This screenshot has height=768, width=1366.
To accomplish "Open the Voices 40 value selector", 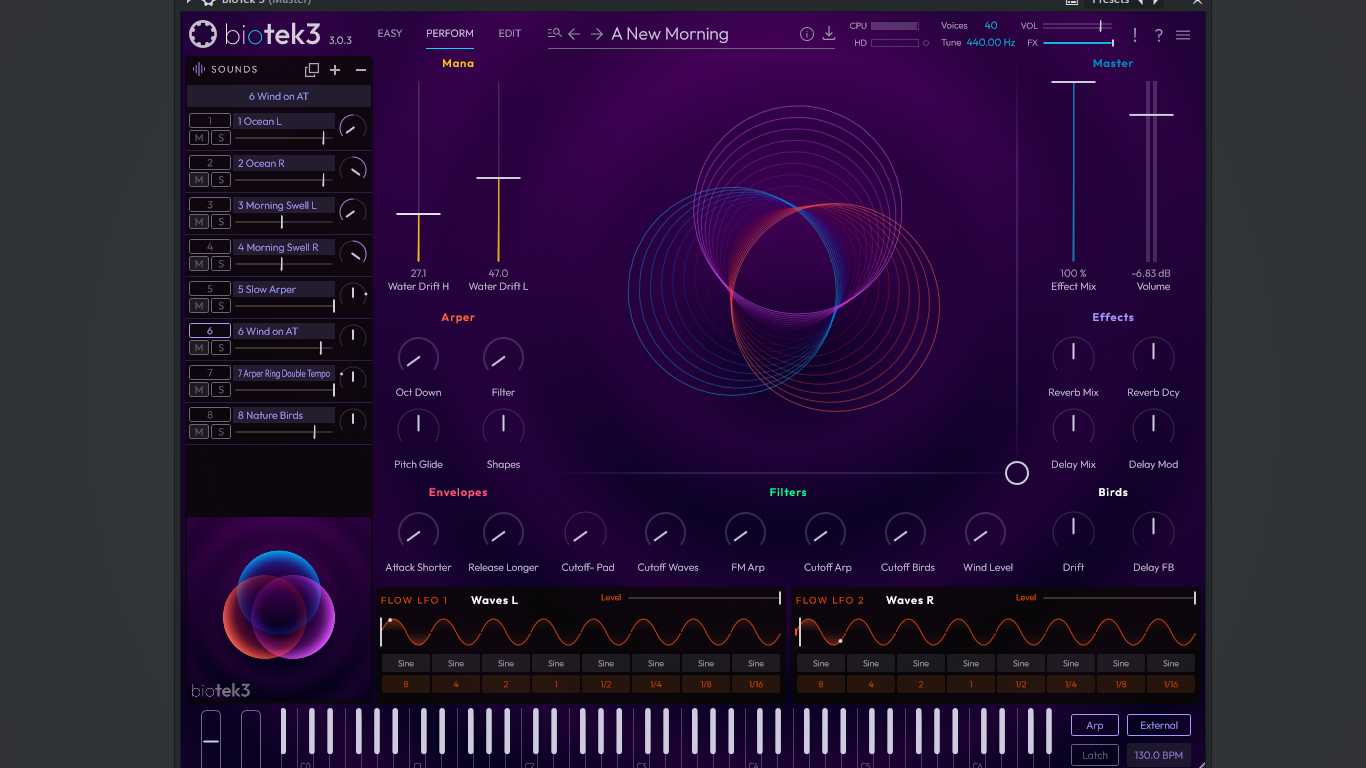I will point(991,25).
